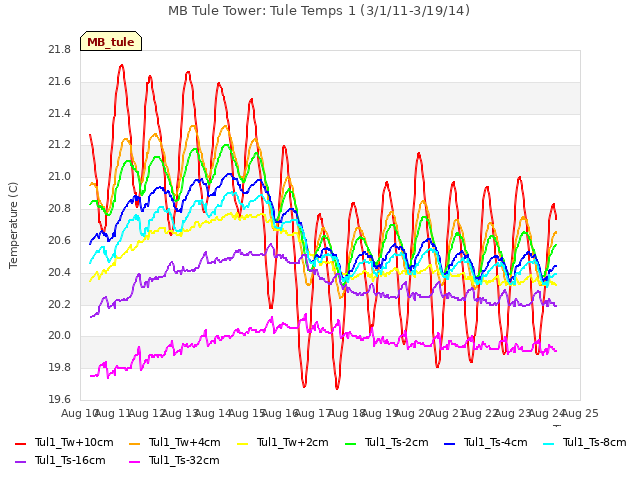Click the chart title MB Tule Tower

point(319,11)
